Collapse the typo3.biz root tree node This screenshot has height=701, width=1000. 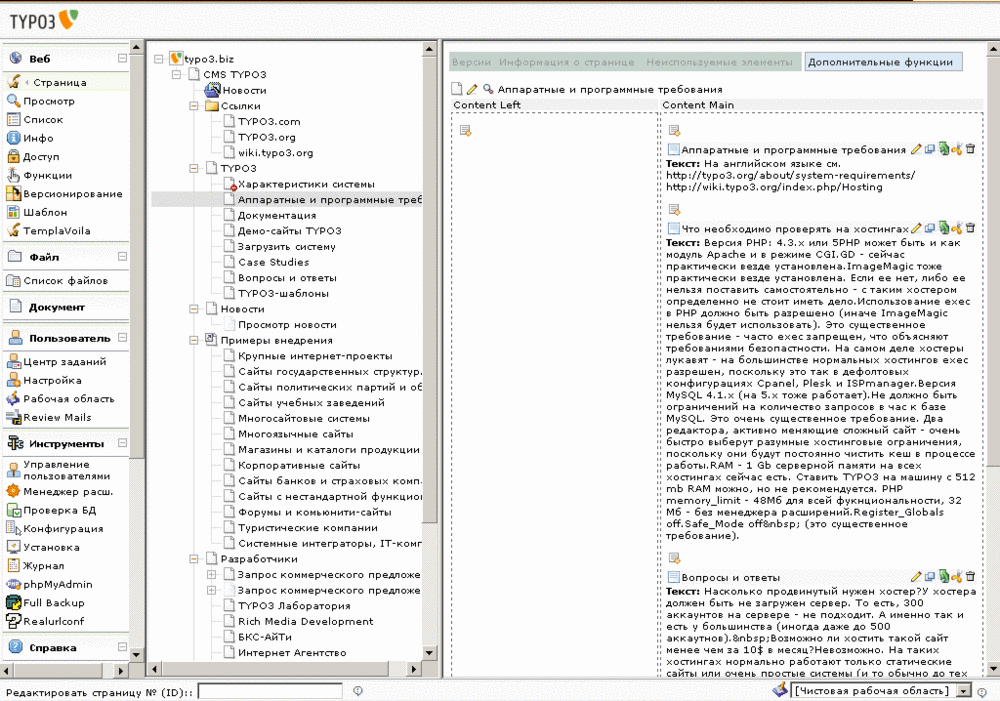tap(159, 59)
